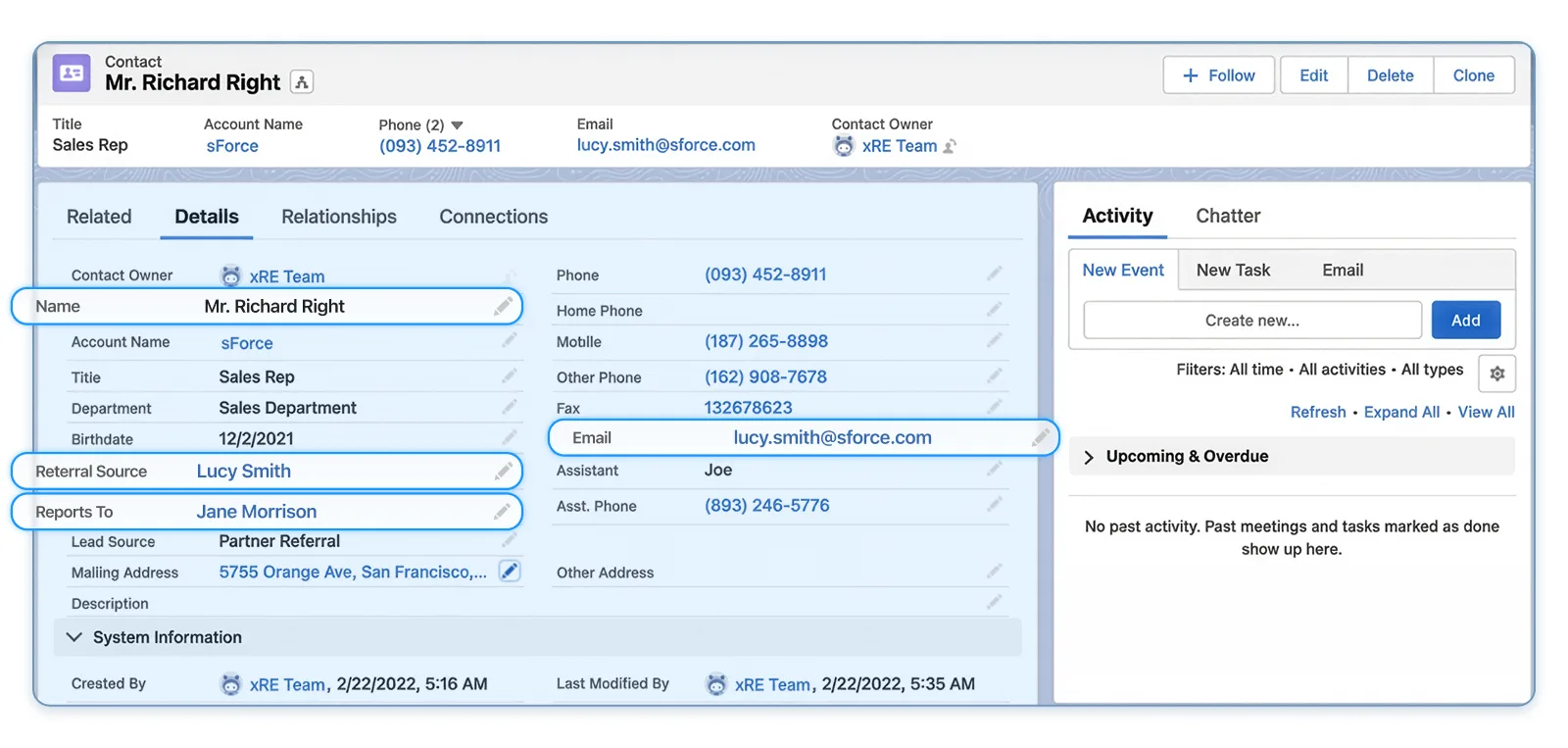
Task: Click the Refresh link
Action: coord(1318,412)
